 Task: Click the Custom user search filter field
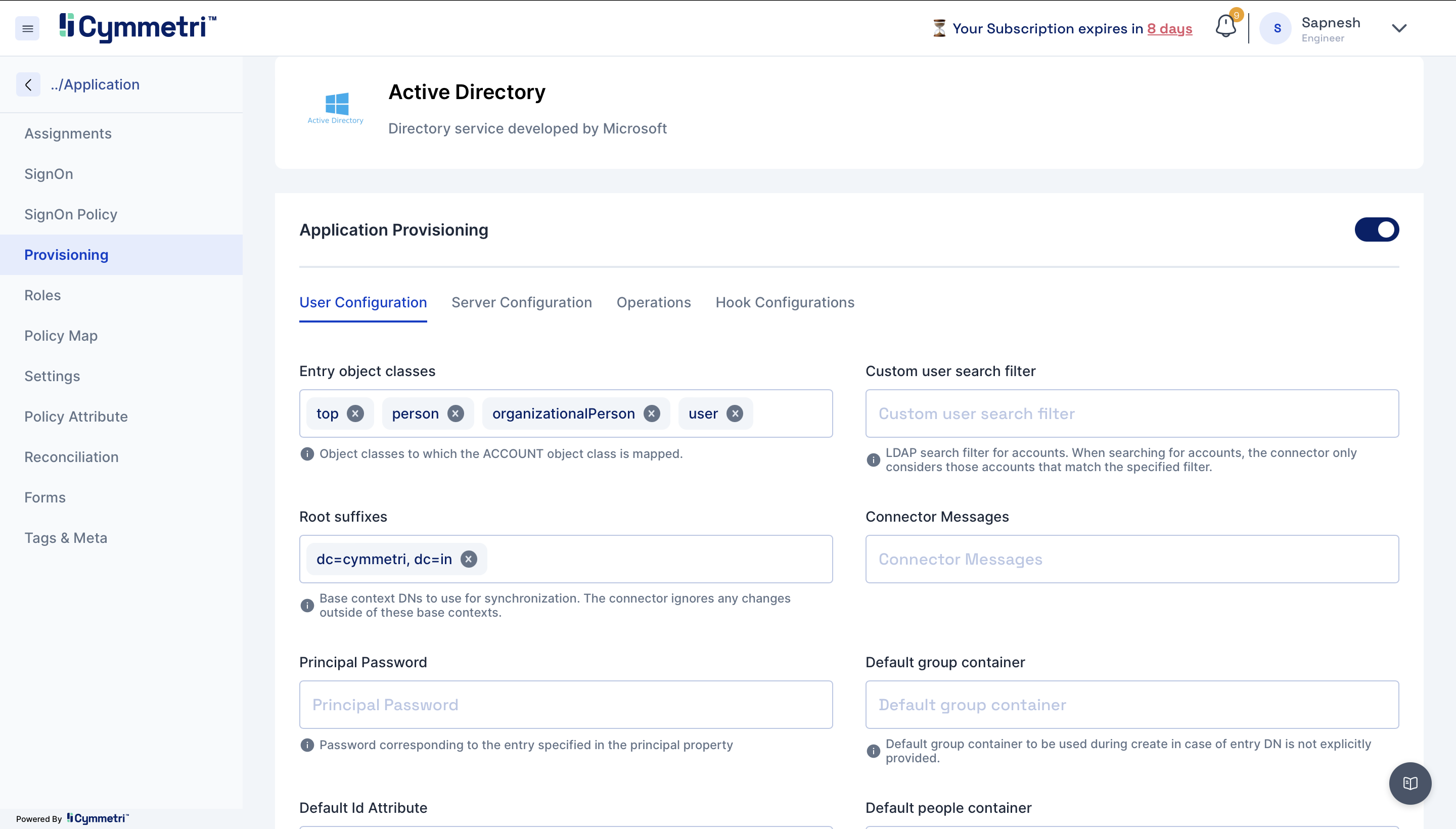point(1131,413)
